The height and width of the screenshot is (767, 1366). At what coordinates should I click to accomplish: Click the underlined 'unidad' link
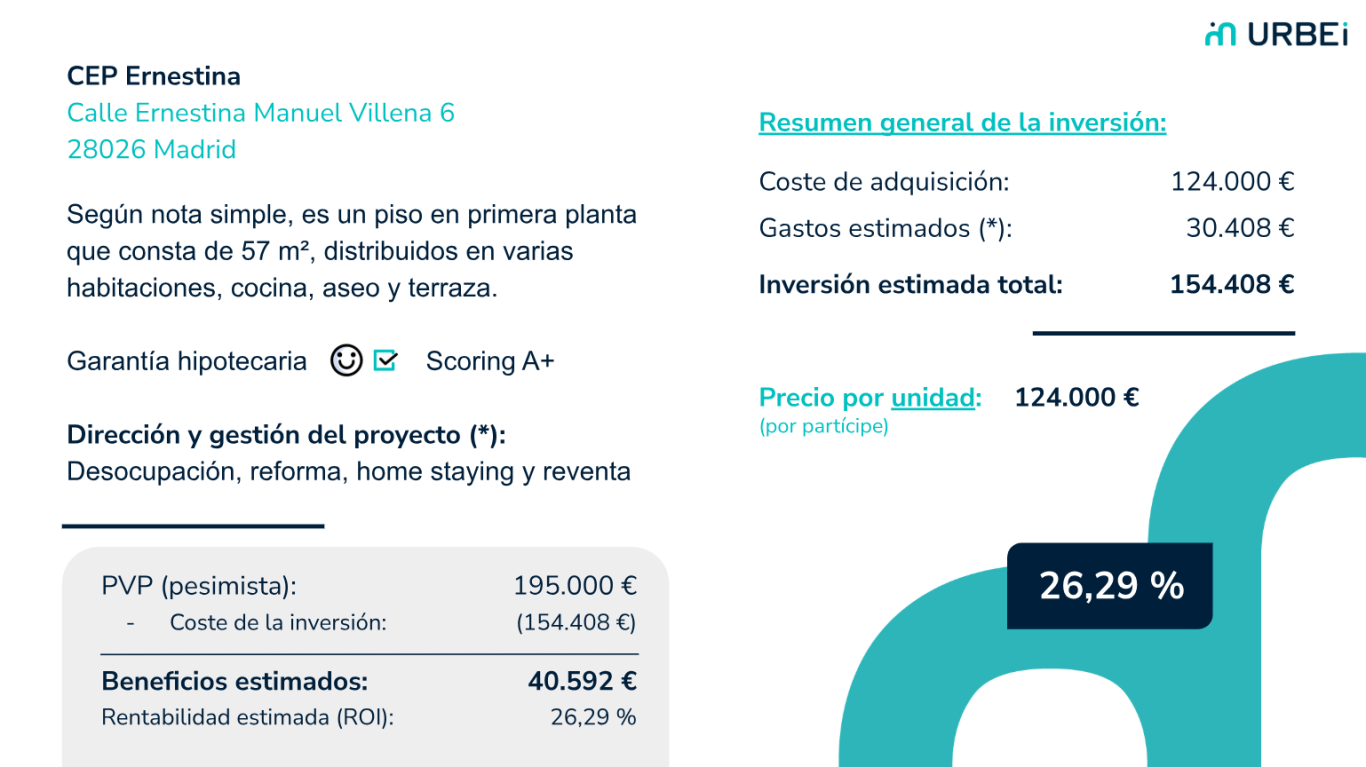[933, 398]
